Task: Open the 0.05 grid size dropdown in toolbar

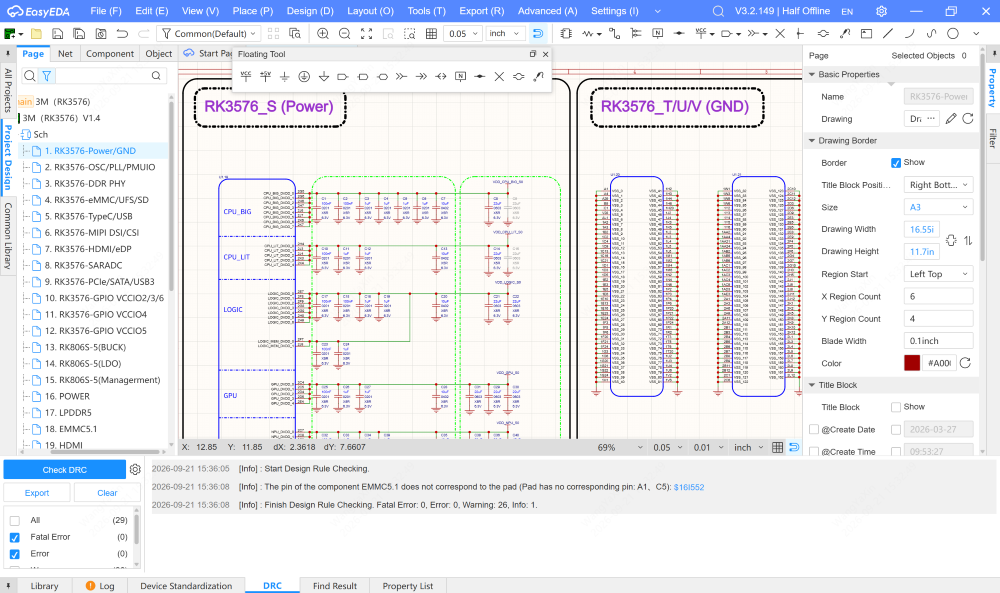Action: (463, 34)
